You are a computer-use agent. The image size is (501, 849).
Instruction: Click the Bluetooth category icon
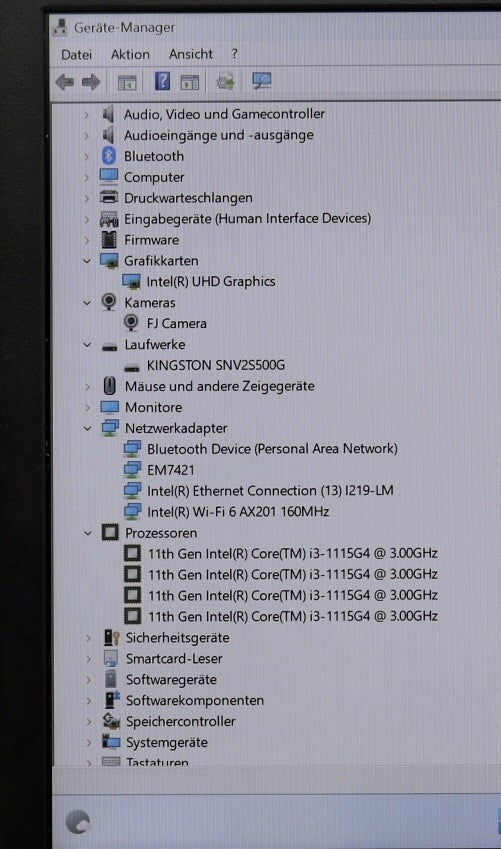point(109,156)
